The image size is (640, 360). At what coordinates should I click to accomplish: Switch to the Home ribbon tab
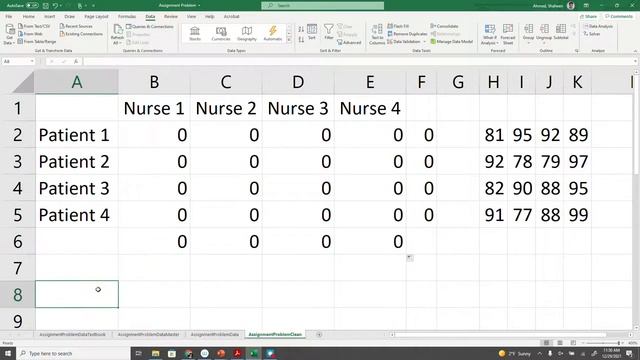tap(29, 17)
